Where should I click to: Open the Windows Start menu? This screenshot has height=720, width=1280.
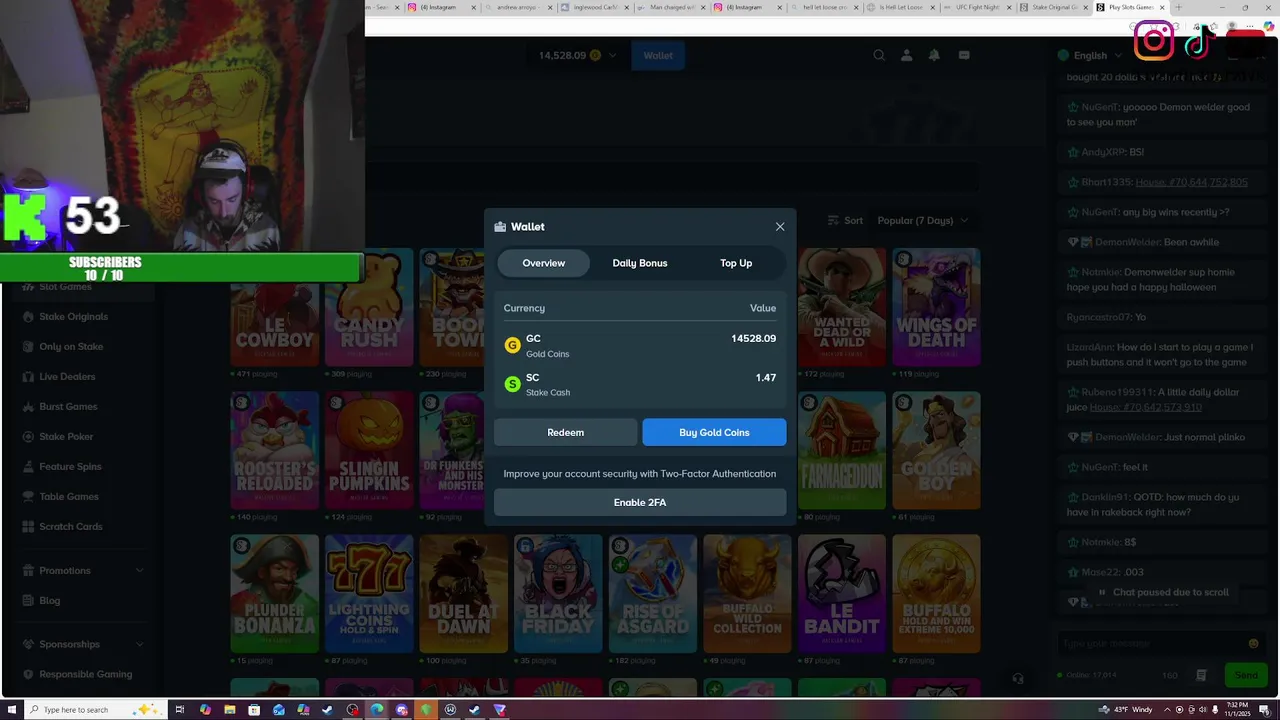[11, 710]
